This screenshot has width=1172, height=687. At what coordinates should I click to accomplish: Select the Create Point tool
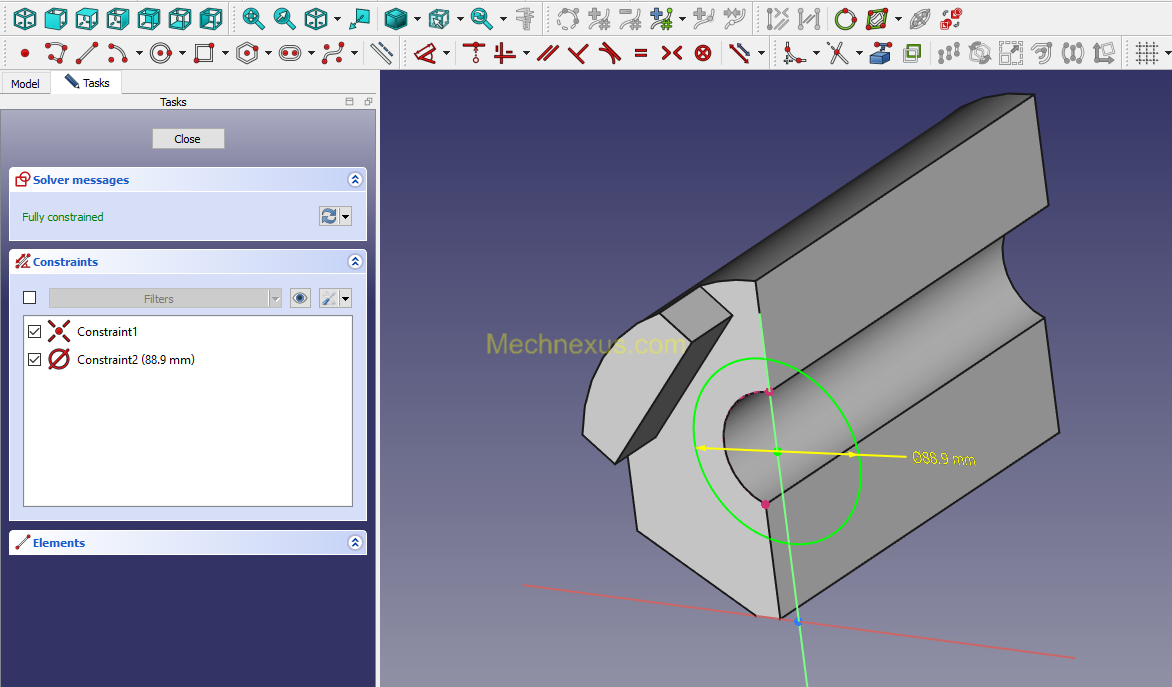coord(25,53)
